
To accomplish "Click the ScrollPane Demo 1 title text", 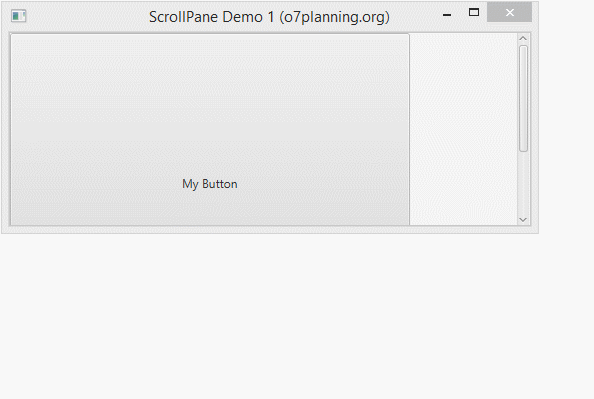I will click(x=269, y=17).
